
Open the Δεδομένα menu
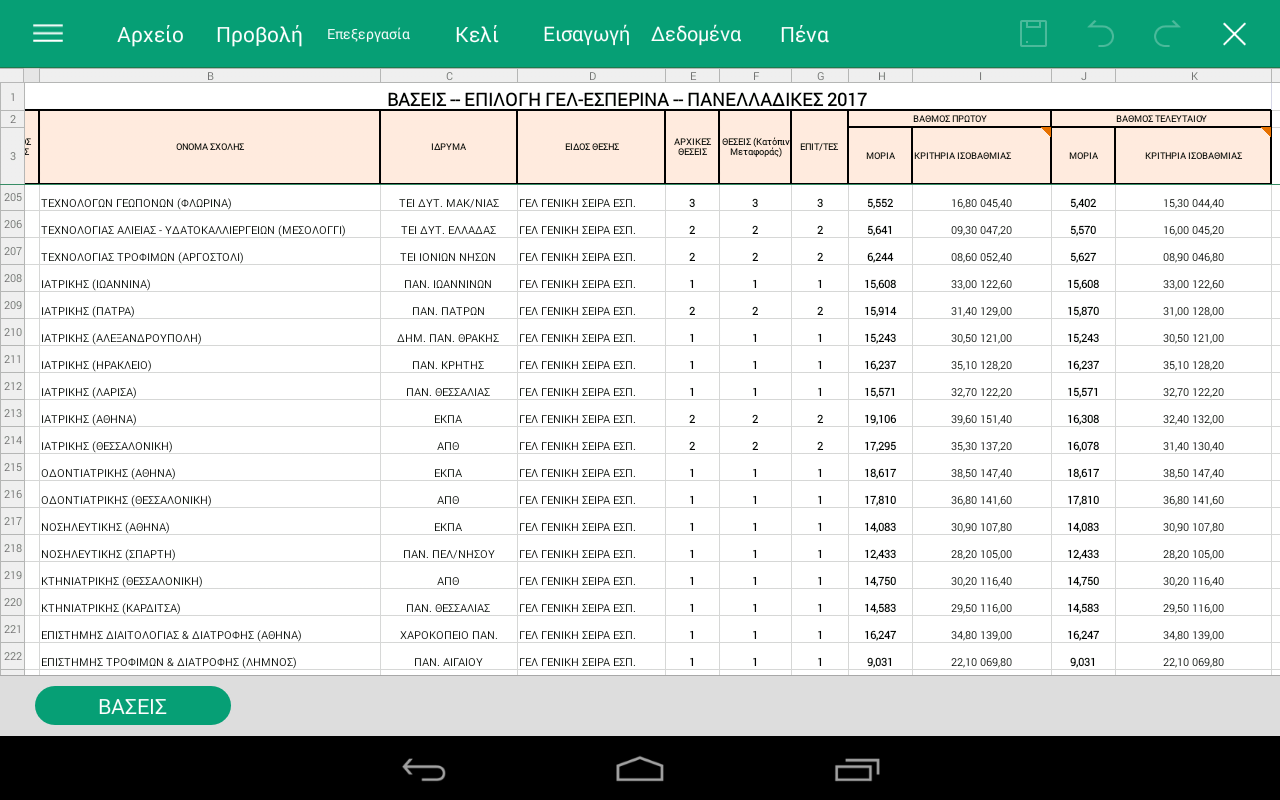[x=696, y=35]
